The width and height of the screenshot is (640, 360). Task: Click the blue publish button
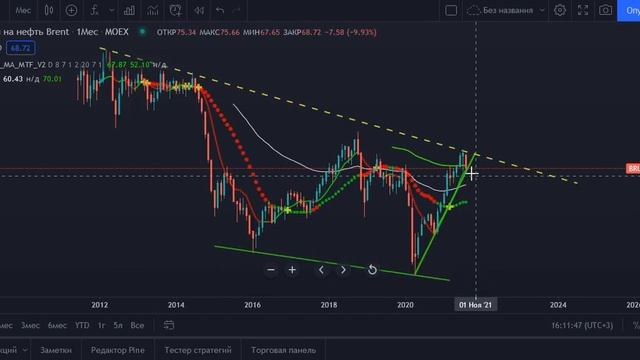click(629, 10)
